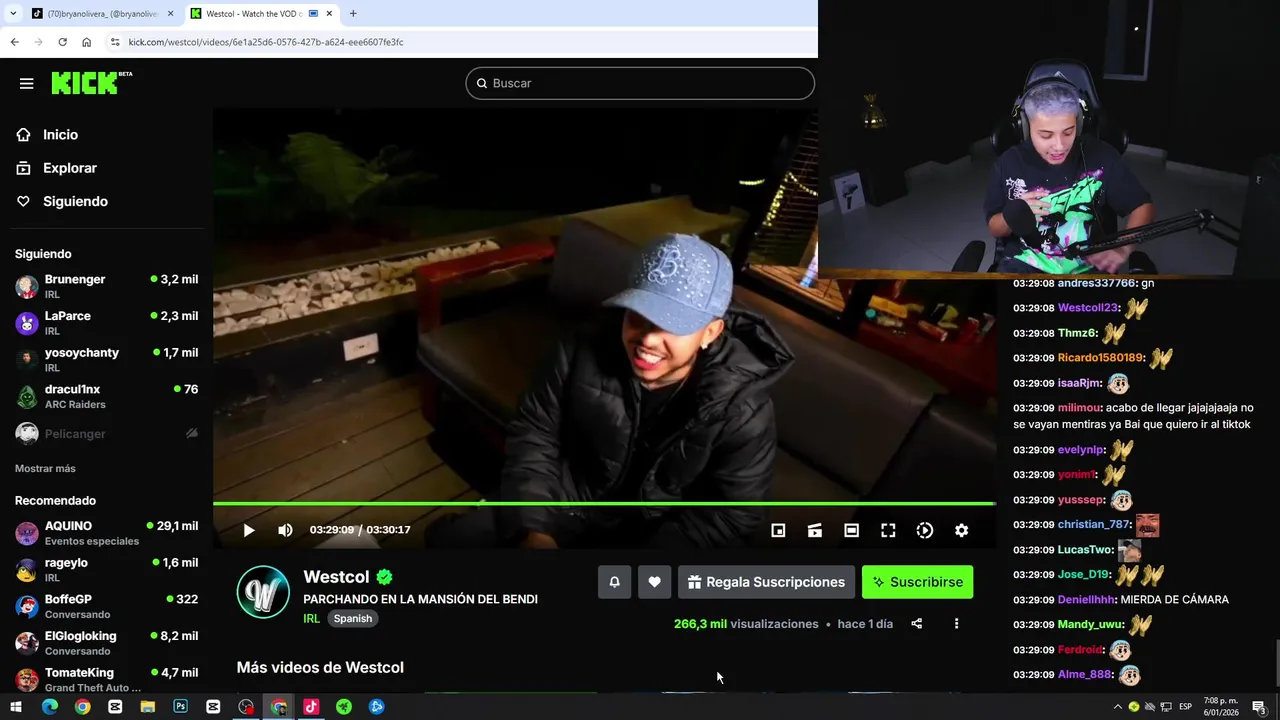1280x720 pixels.
Task: Open playback speed control icon
Action: 925,530
